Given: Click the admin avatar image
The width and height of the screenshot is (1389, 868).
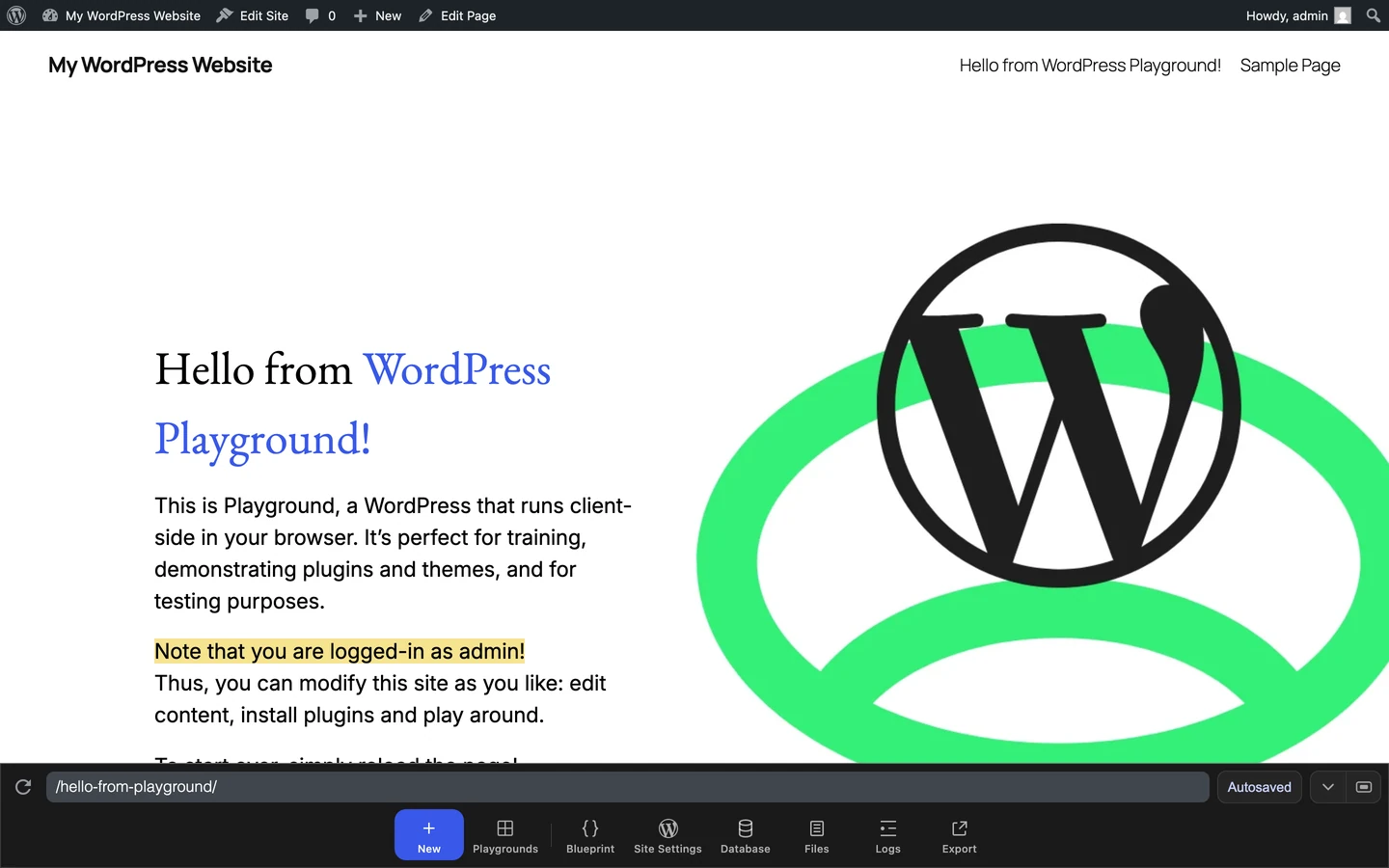Looking at the screenshot, I should [1343, 15].
